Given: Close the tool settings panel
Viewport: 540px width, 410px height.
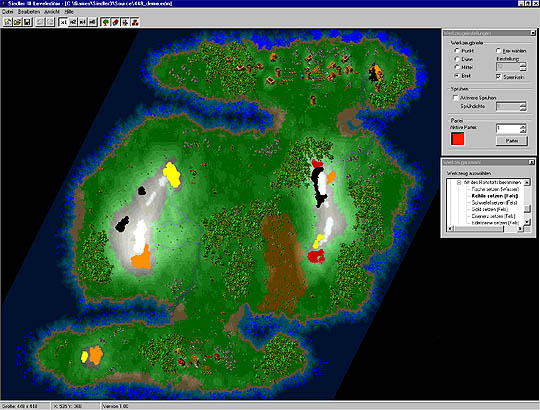Looking at the screenshot, I should (533, 33).
